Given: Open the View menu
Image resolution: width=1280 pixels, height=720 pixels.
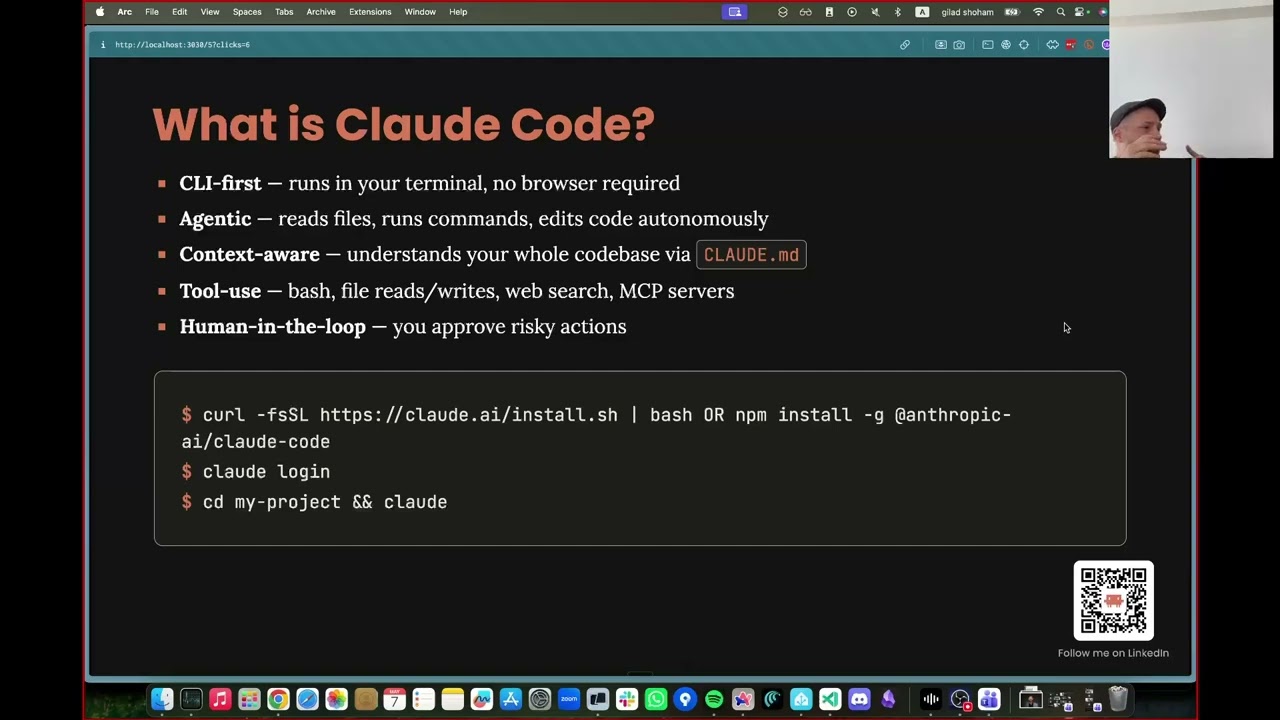Looking at the screenshot, I should [210, 12].
